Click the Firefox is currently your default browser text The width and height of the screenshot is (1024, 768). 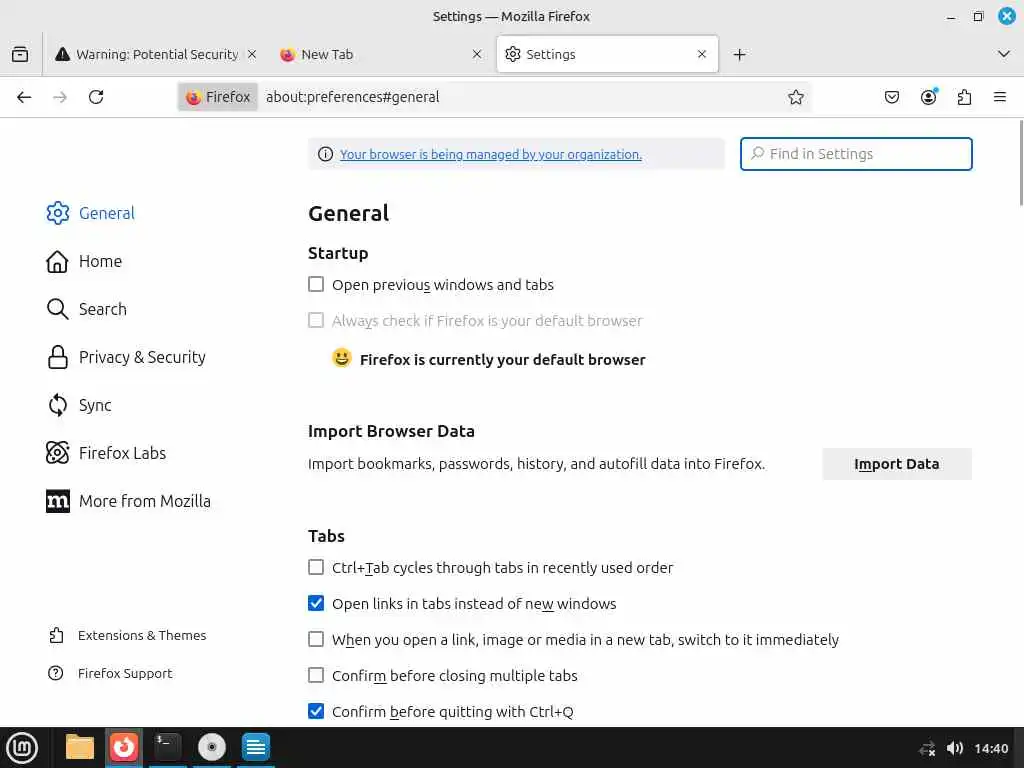click(502, 360)
